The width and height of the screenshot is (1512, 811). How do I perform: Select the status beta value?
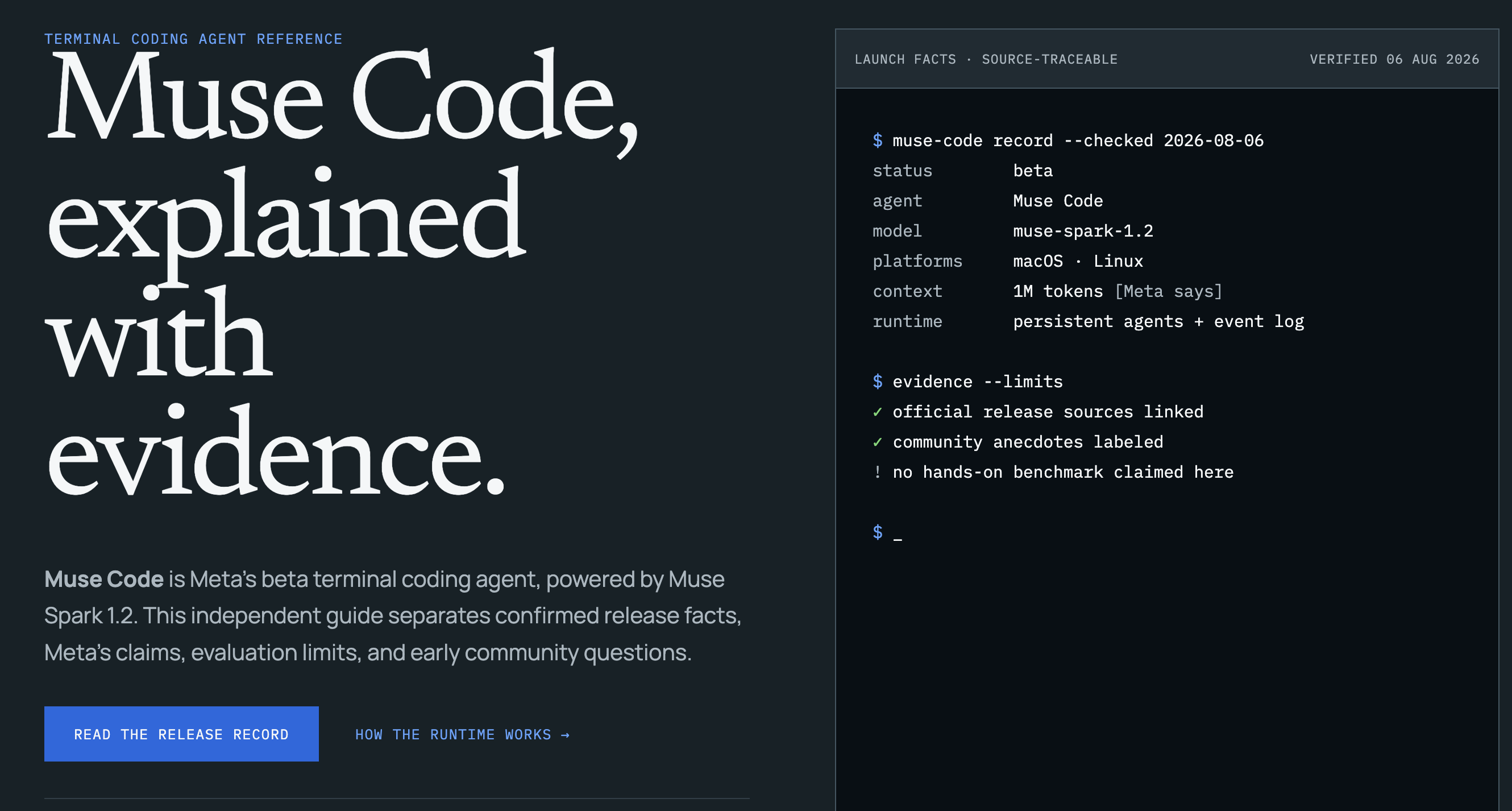tap(1033, 171)
